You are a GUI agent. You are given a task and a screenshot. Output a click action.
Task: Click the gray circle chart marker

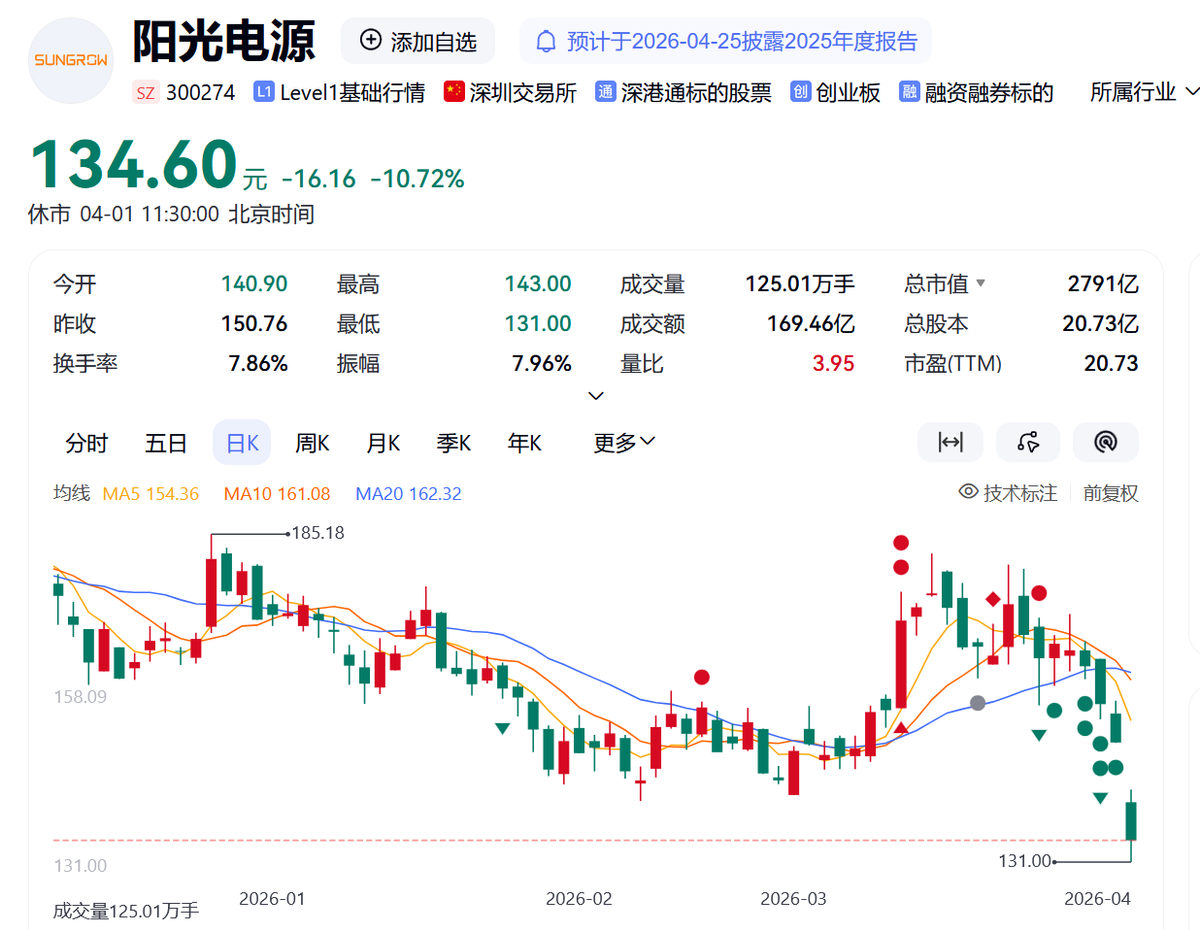click(978, 703)
